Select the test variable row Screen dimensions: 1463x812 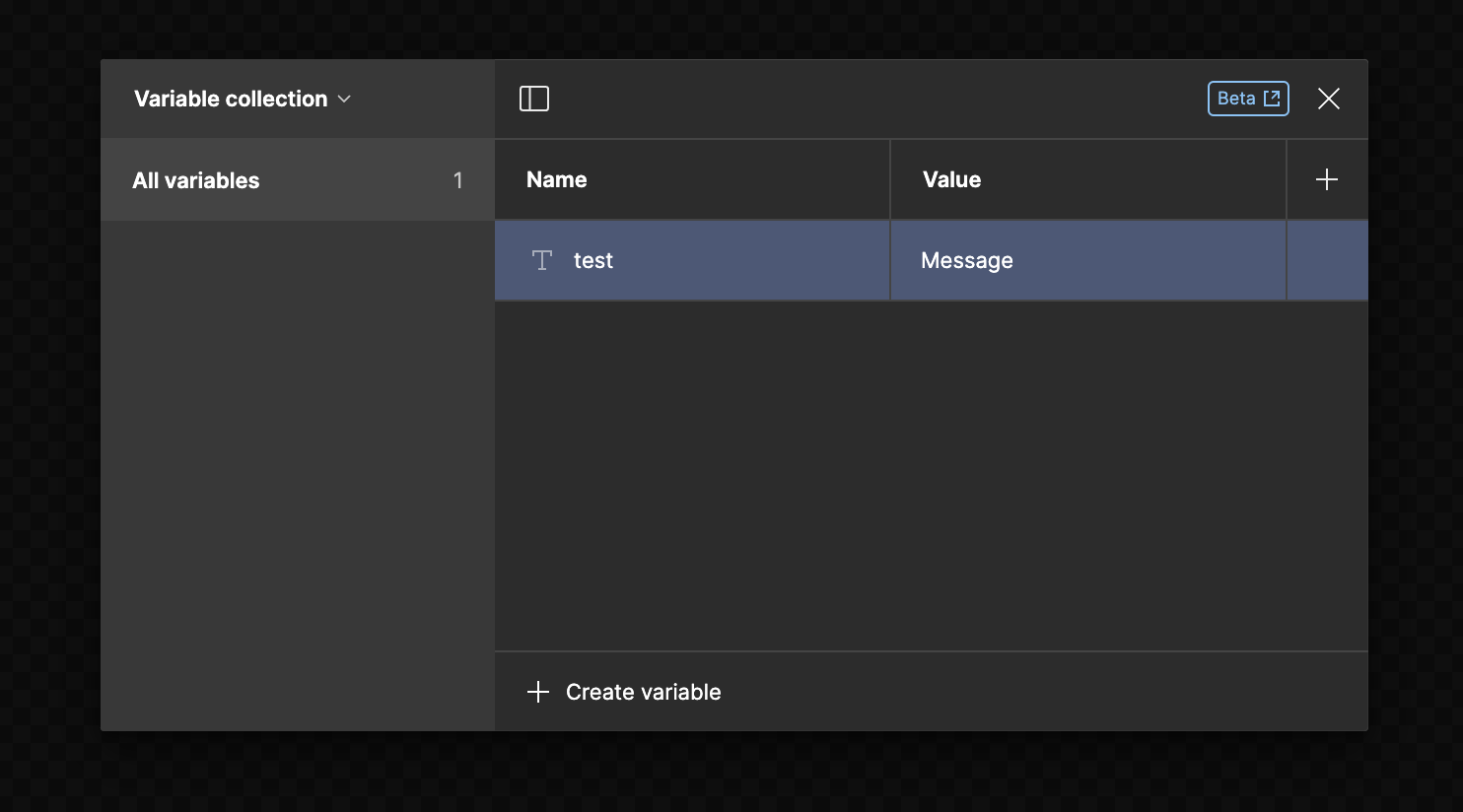tap(690, 259)
